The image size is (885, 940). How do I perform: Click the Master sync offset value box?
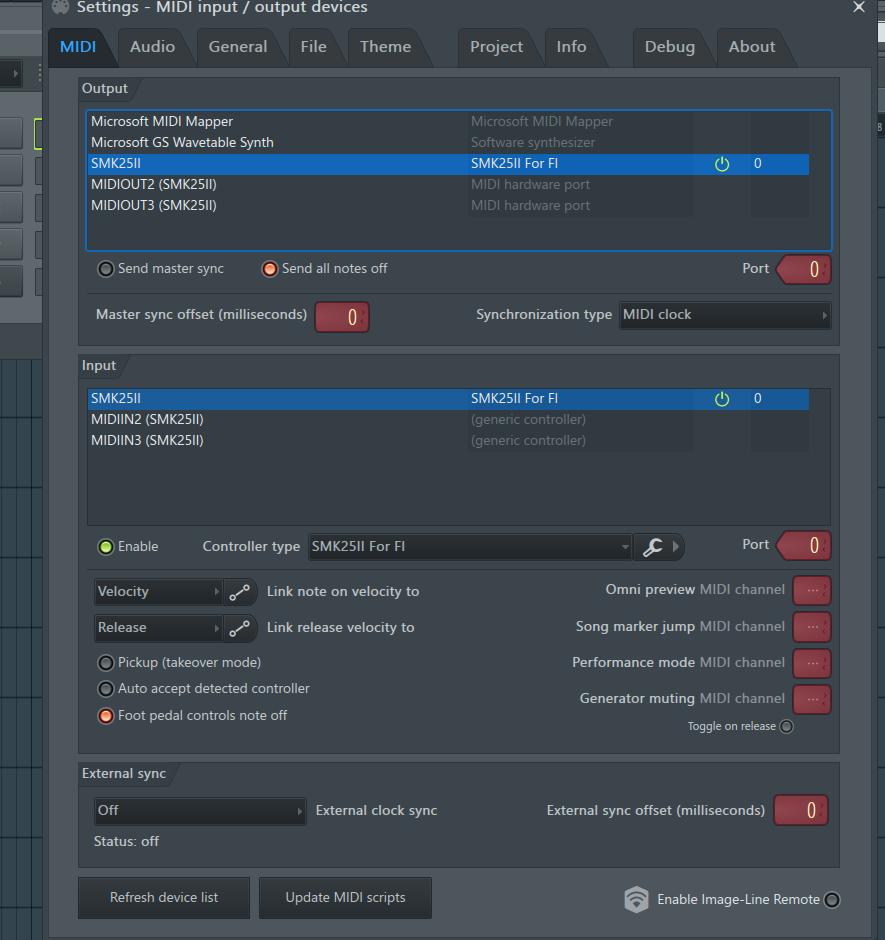pyautogui.click(x=342, y=317)
